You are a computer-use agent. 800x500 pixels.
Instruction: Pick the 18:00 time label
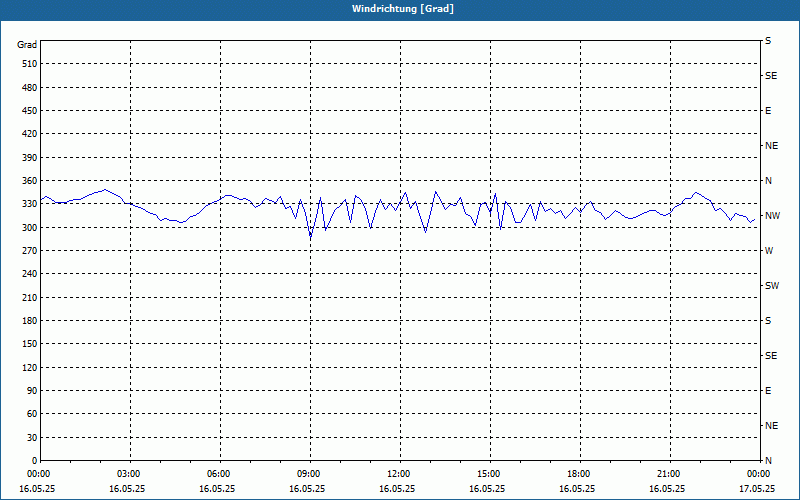[x=579, y=474]
